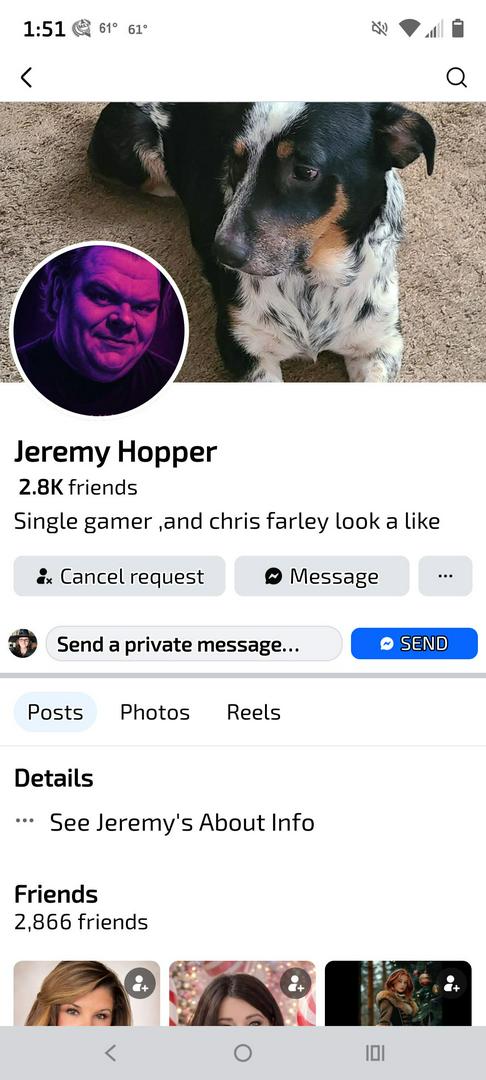This screenshot has width=486, height=1080.
Task: Click add-friend icon on first friend thumbnail
Action: point(140,983)
